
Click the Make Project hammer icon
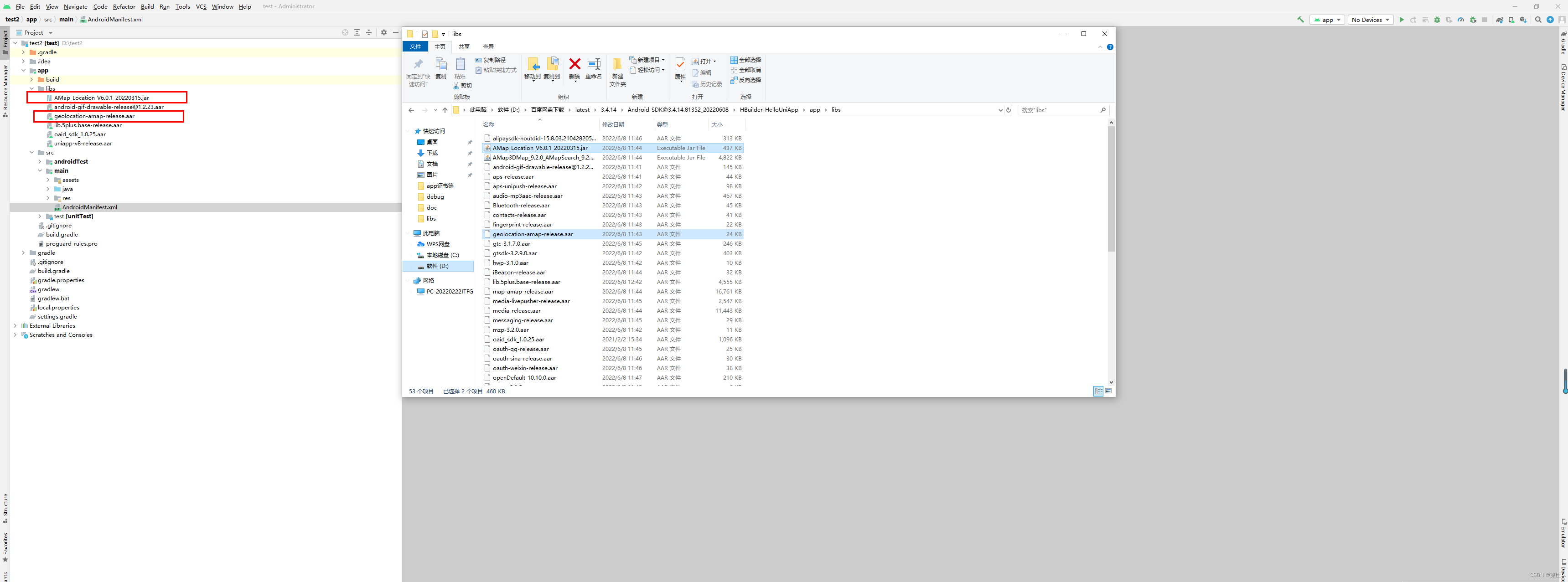(x=1300, y=20)
